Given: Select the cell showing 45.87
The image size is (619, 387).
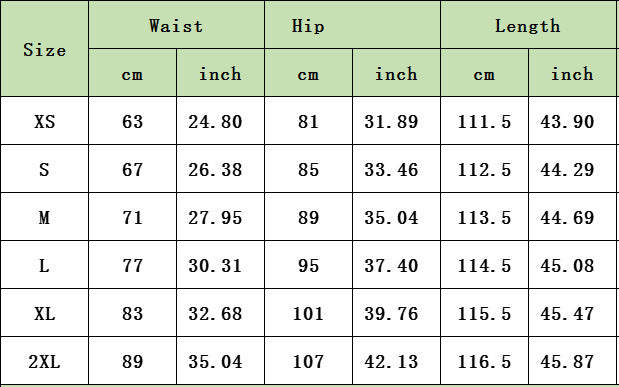Looking at the screenshot, I should (x=572, y=361).
